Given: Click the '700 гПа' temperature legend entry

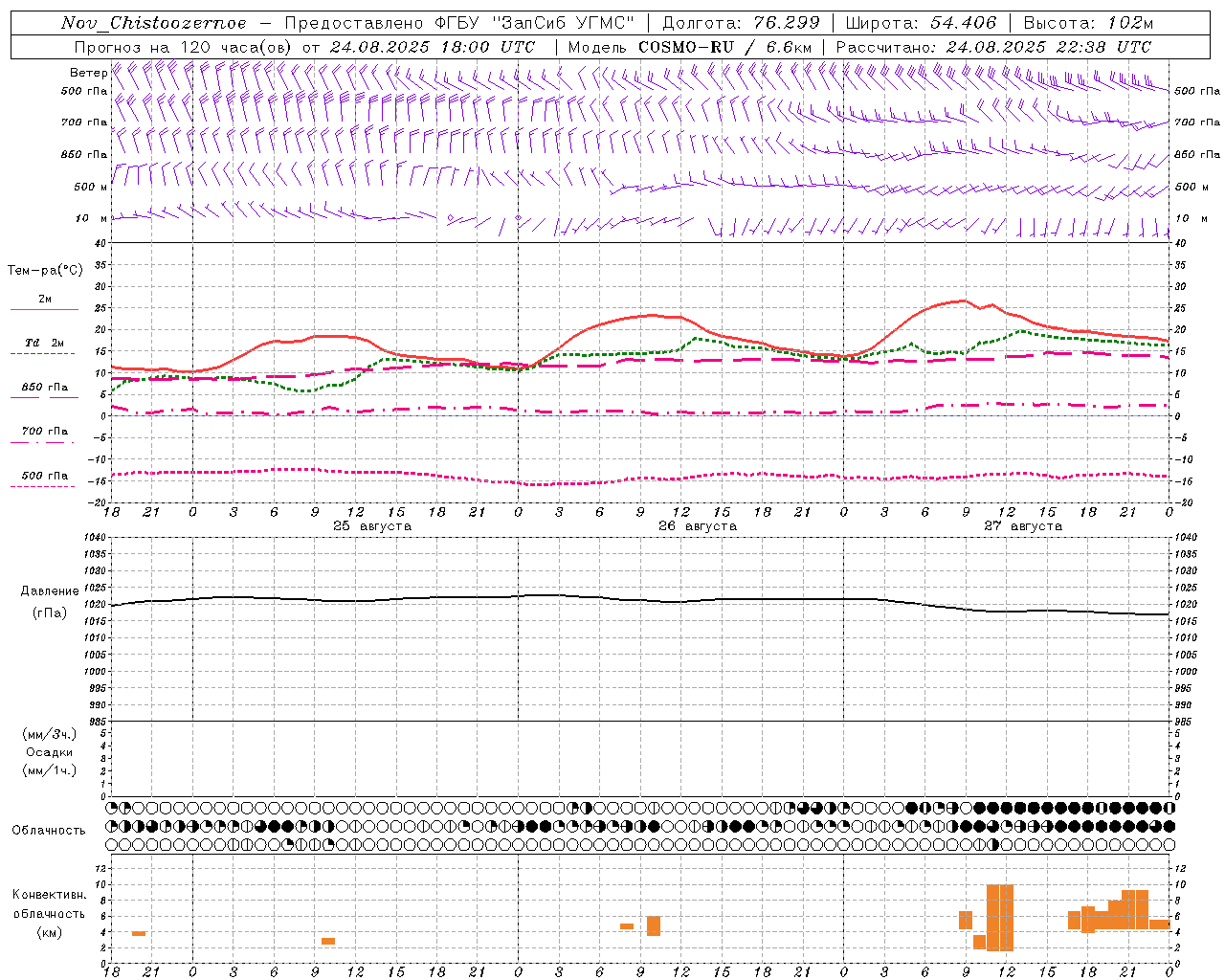Looking at the screenshot, I should (45, 432).
